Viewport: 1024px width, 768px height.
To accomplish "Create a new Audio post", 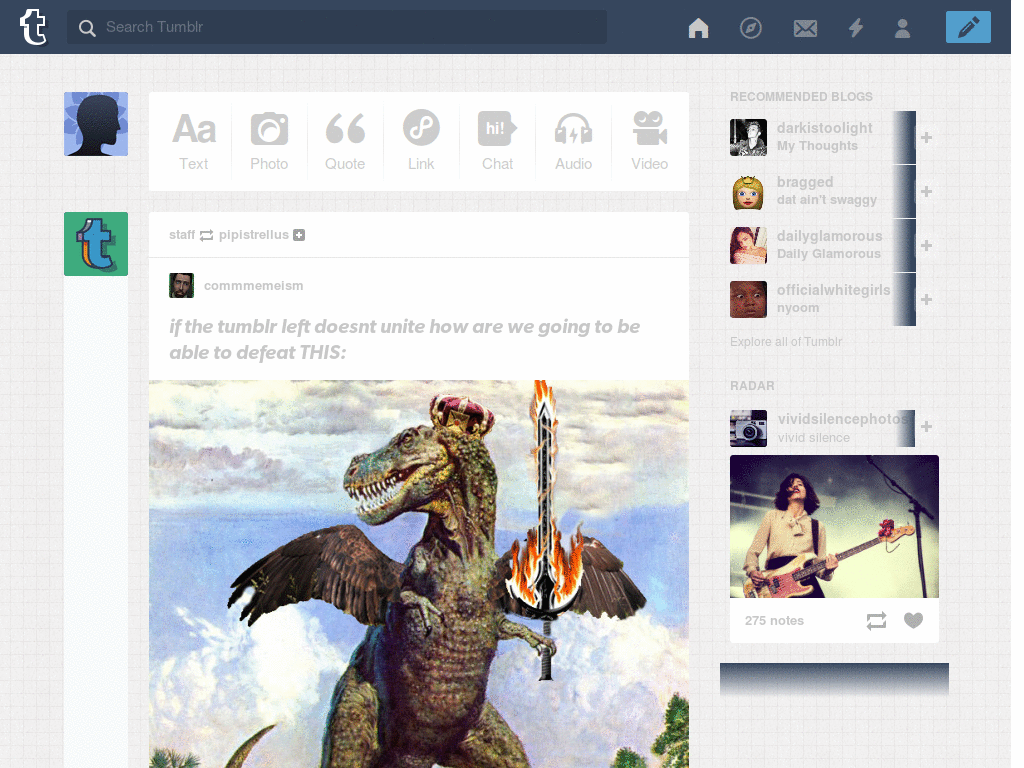I will (x=573, y=141).
